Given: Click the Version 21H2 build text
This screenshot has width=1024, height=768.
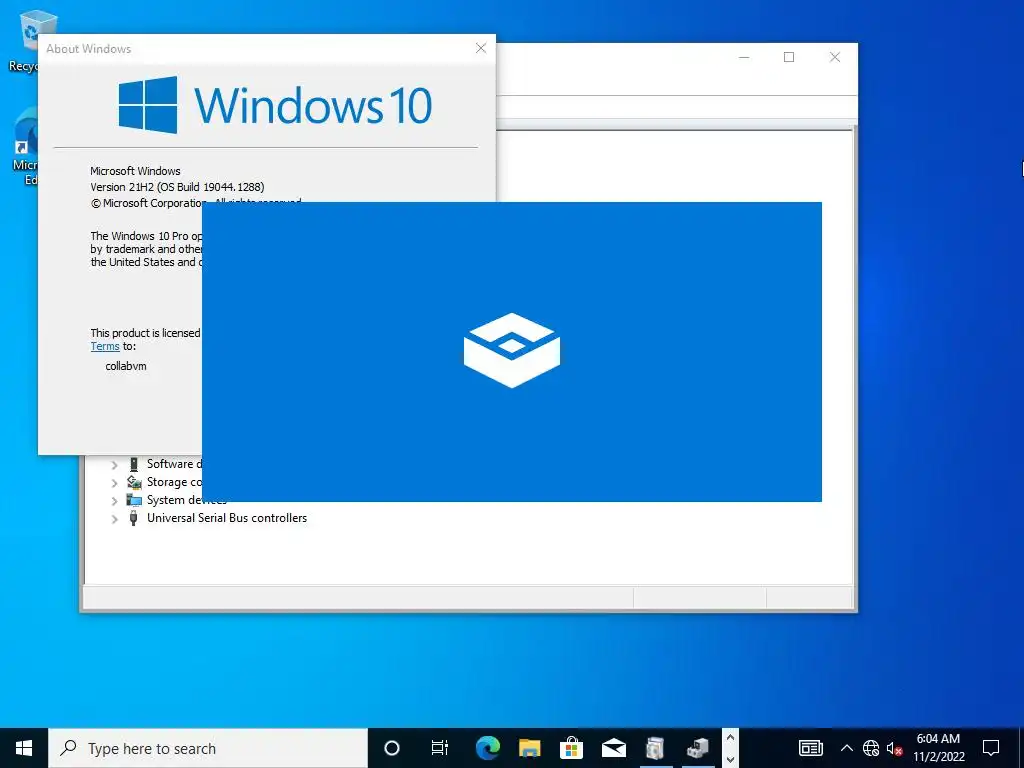Looking at the screenshot, I should 177,187.
